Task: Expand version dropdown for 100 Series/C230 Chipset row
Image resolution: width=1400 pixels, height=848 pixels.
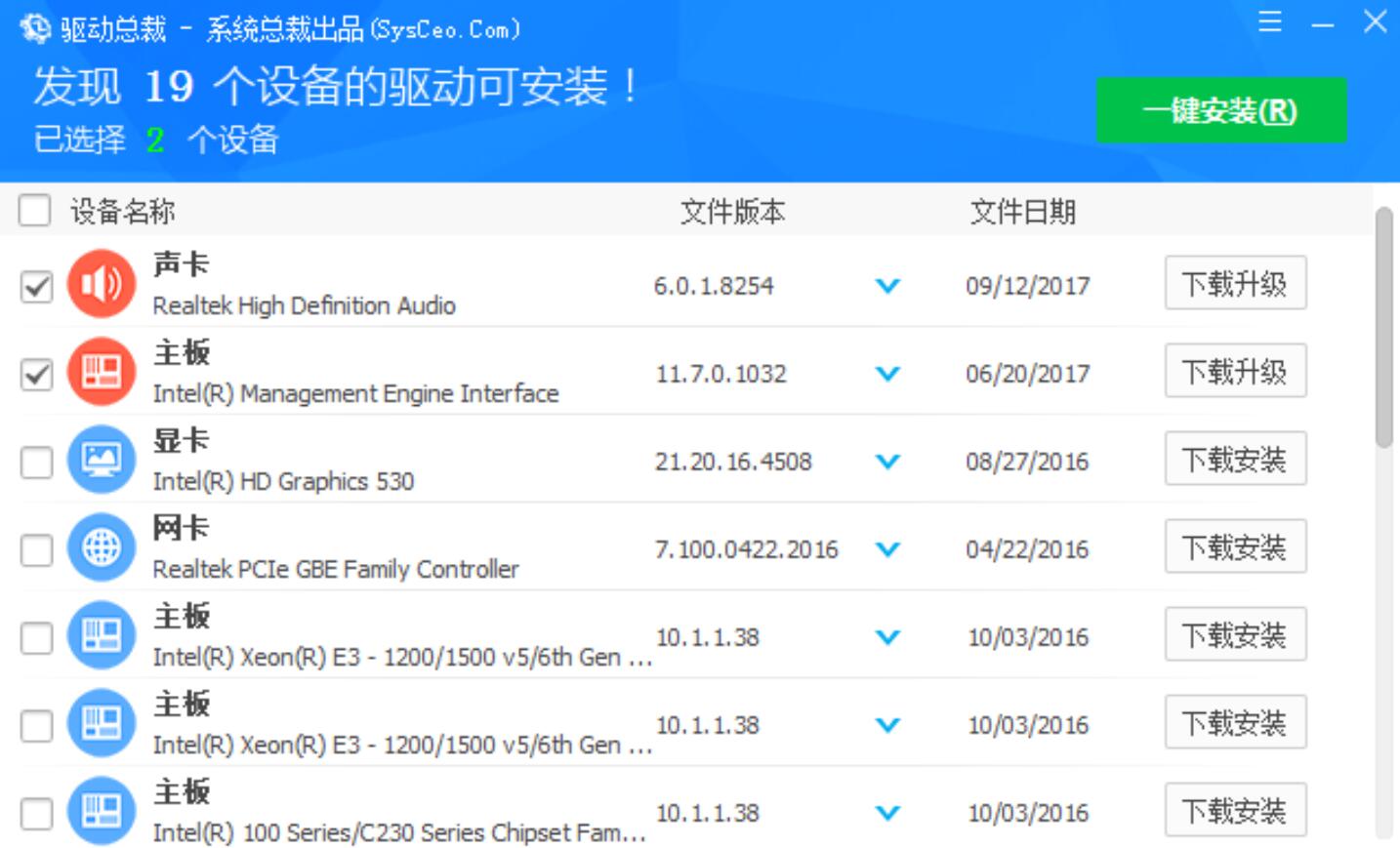Action: (887, 813)
